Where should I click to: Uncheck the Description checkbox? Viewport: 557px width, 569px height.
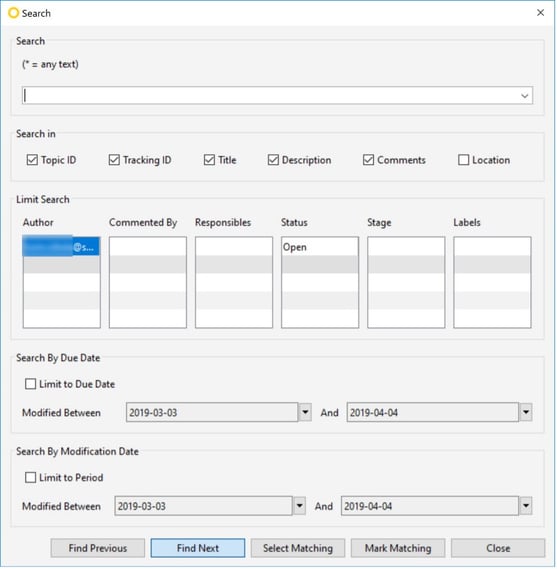[x=273, y=160]
